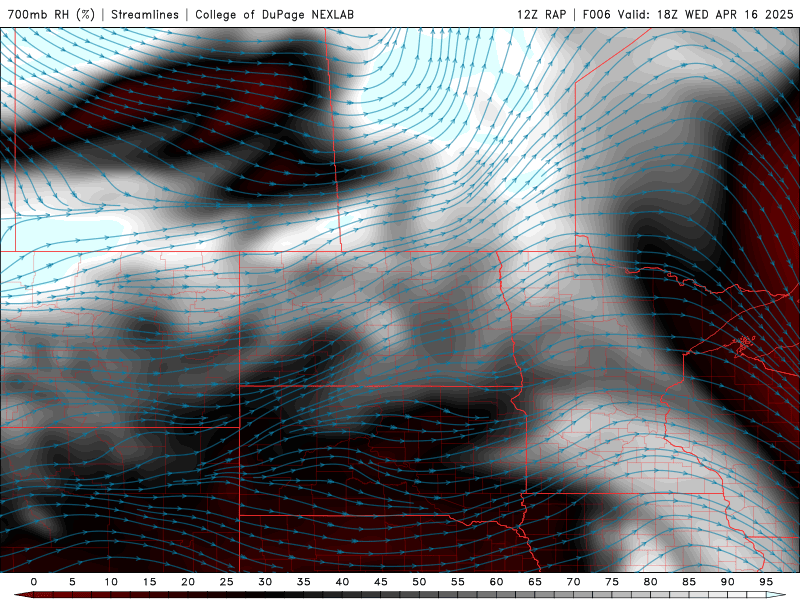Click the "12Z RAP" model run label
The image size is (800, 600).
[541, 14]
